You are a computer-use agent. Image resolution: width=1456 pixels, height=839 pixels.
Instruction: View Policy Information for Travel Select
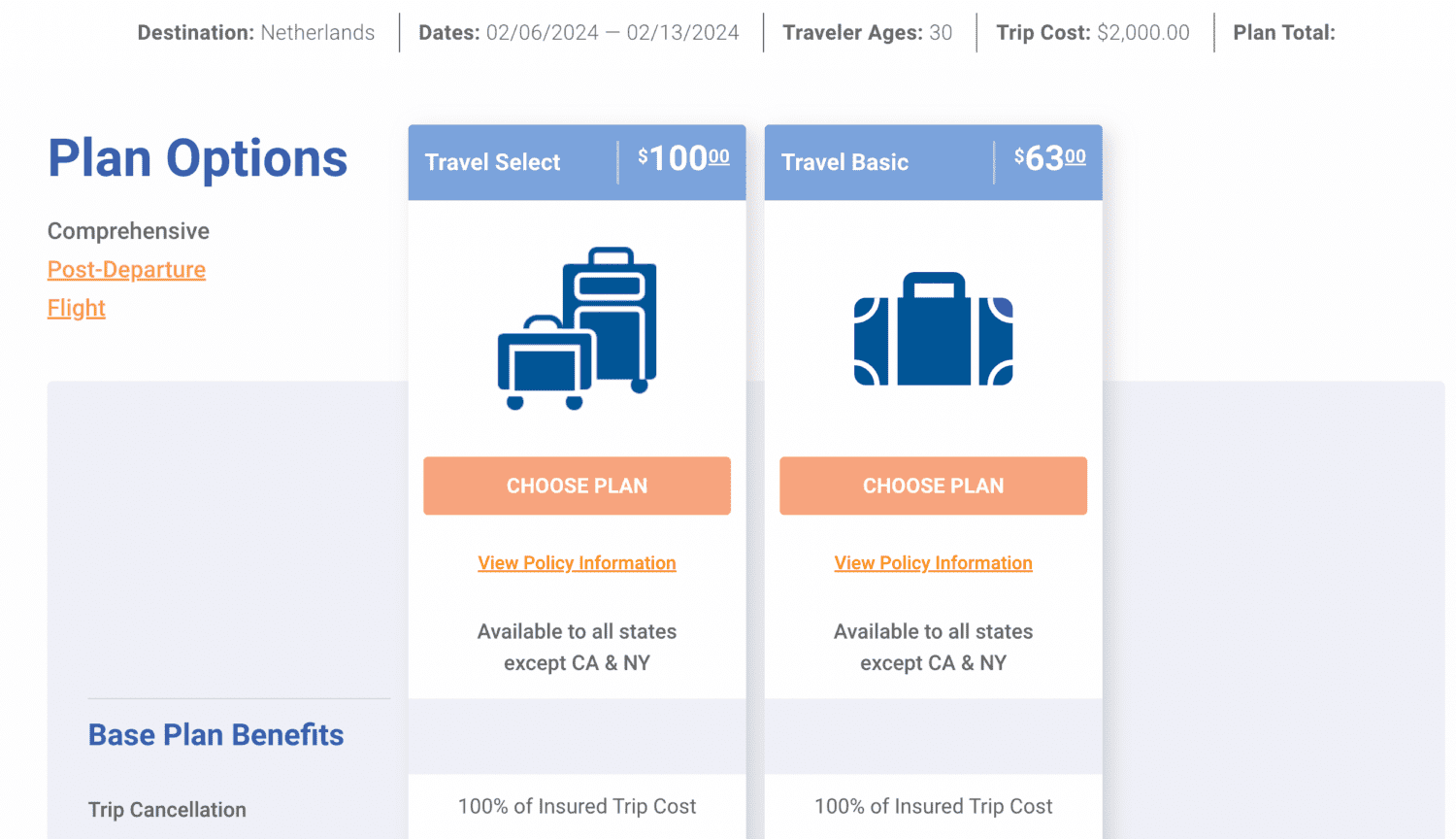tap(577, 562)
